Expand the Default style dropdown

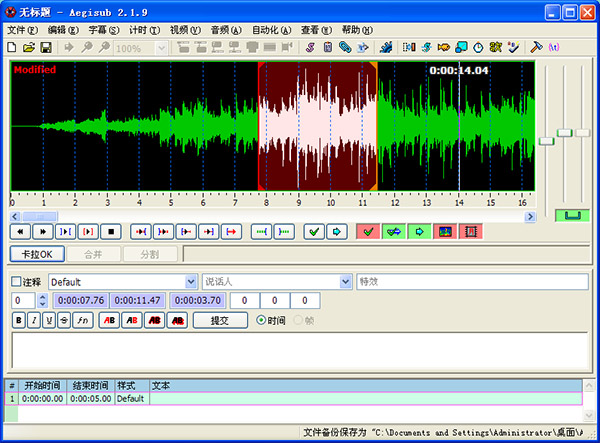(x=191, y=282)
